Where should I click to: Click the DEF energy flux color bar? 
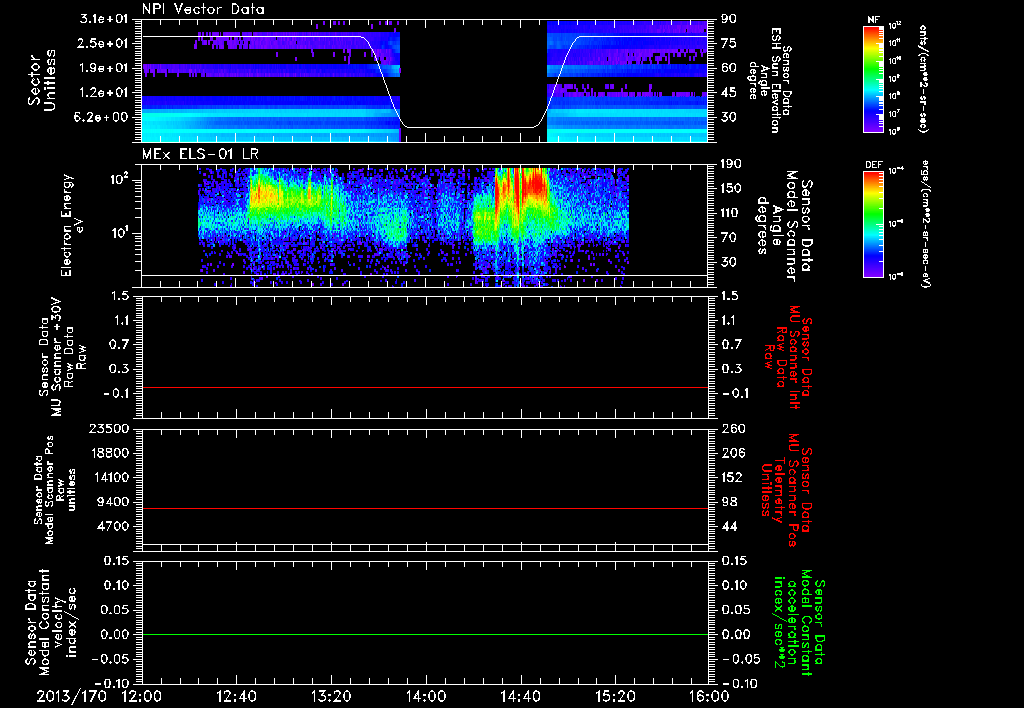[873, 224]
